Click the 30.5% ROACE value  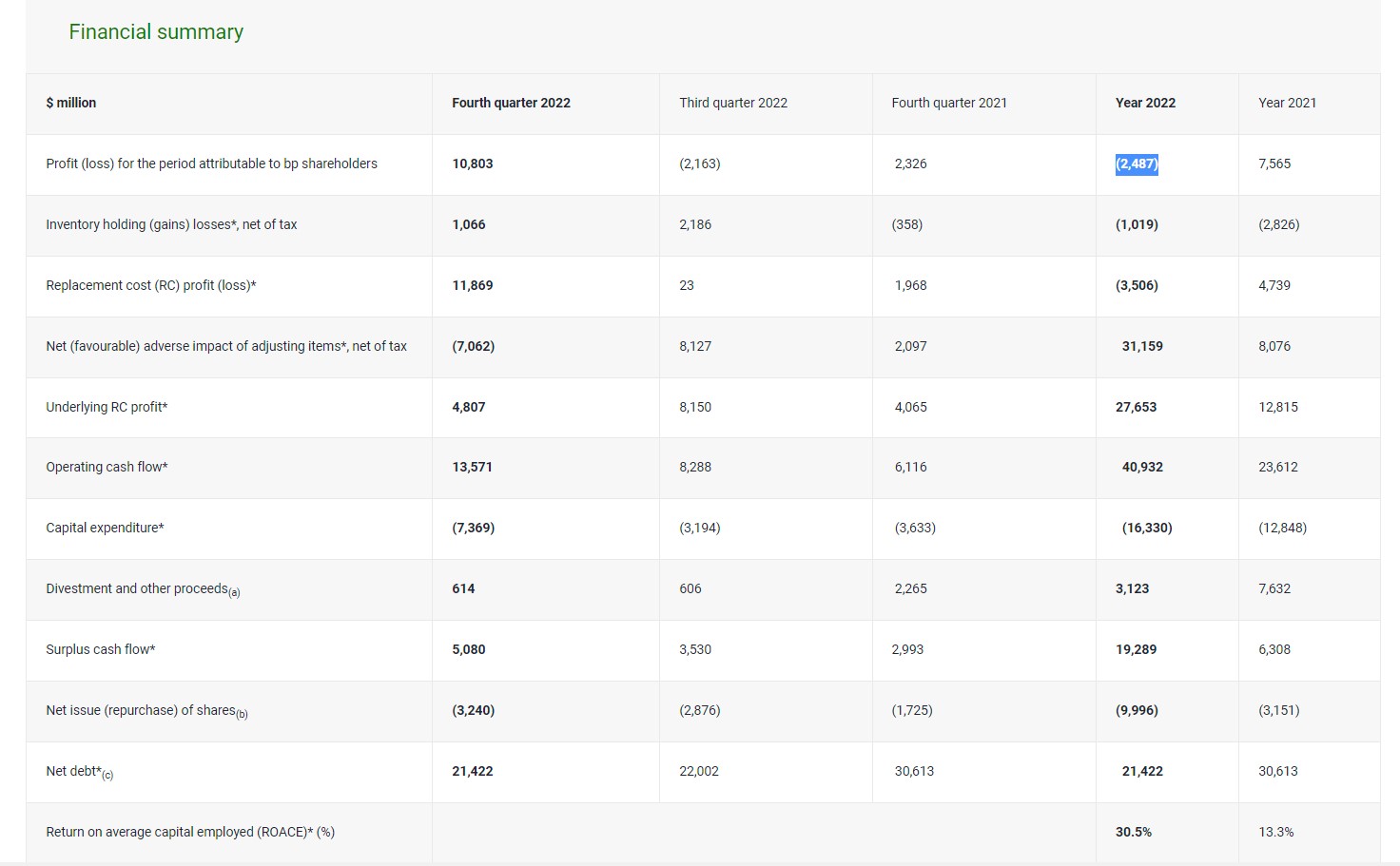point(1133,832)
